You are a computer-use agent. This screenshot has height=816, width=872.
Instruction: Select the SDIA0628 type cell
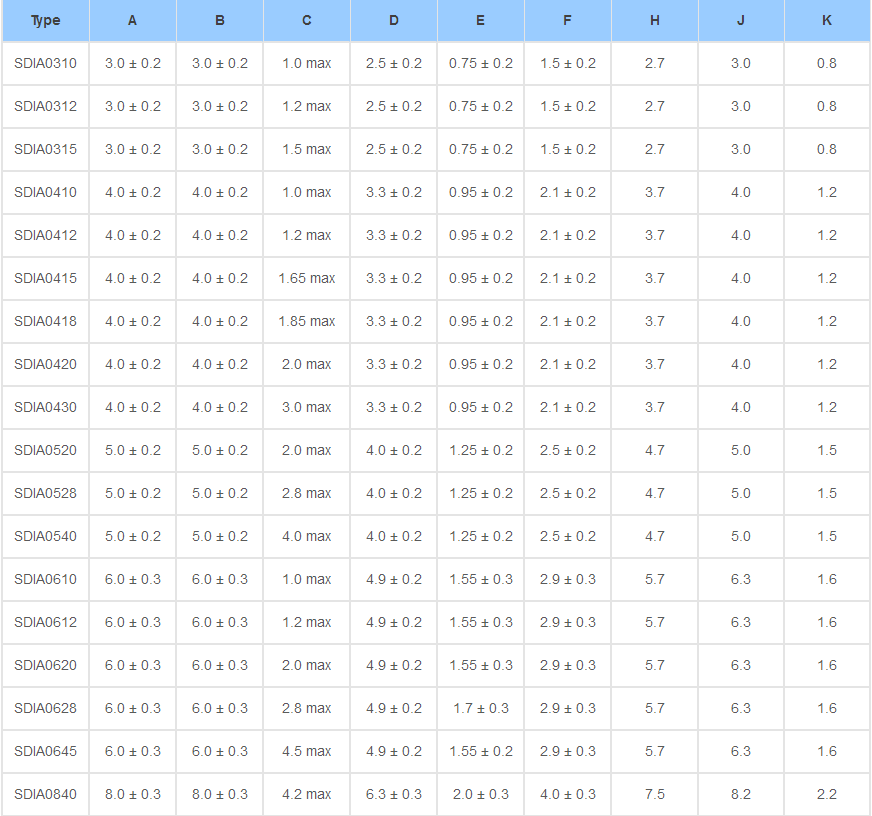[x=46, y=709]
